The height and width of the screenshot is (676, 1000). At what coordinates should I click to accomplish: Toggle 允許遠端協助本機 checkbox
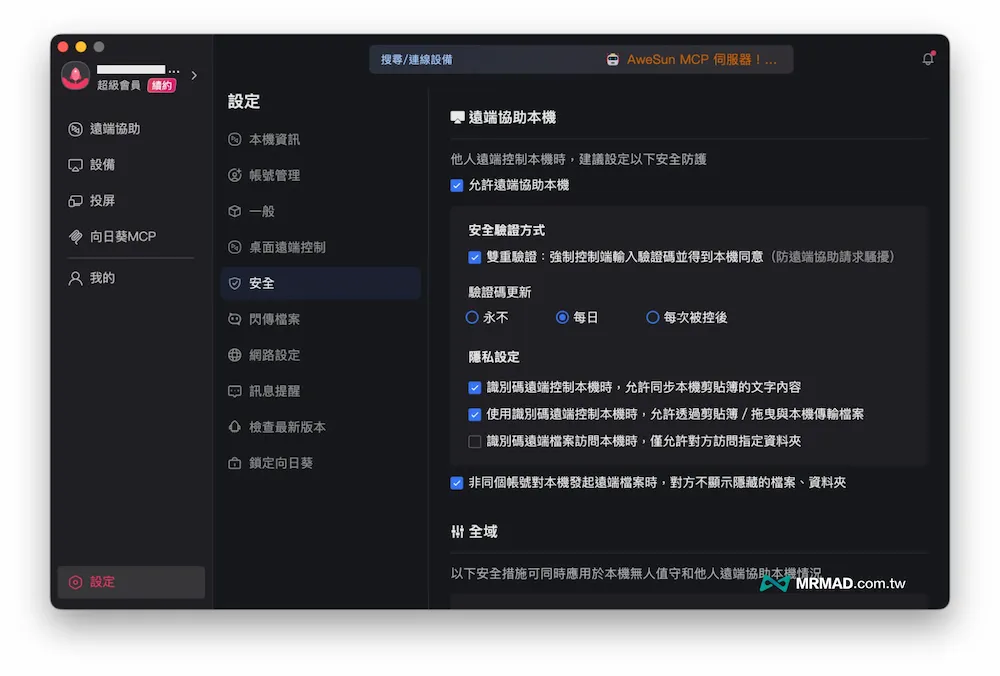pyautogui.click(x=457, y=186)
